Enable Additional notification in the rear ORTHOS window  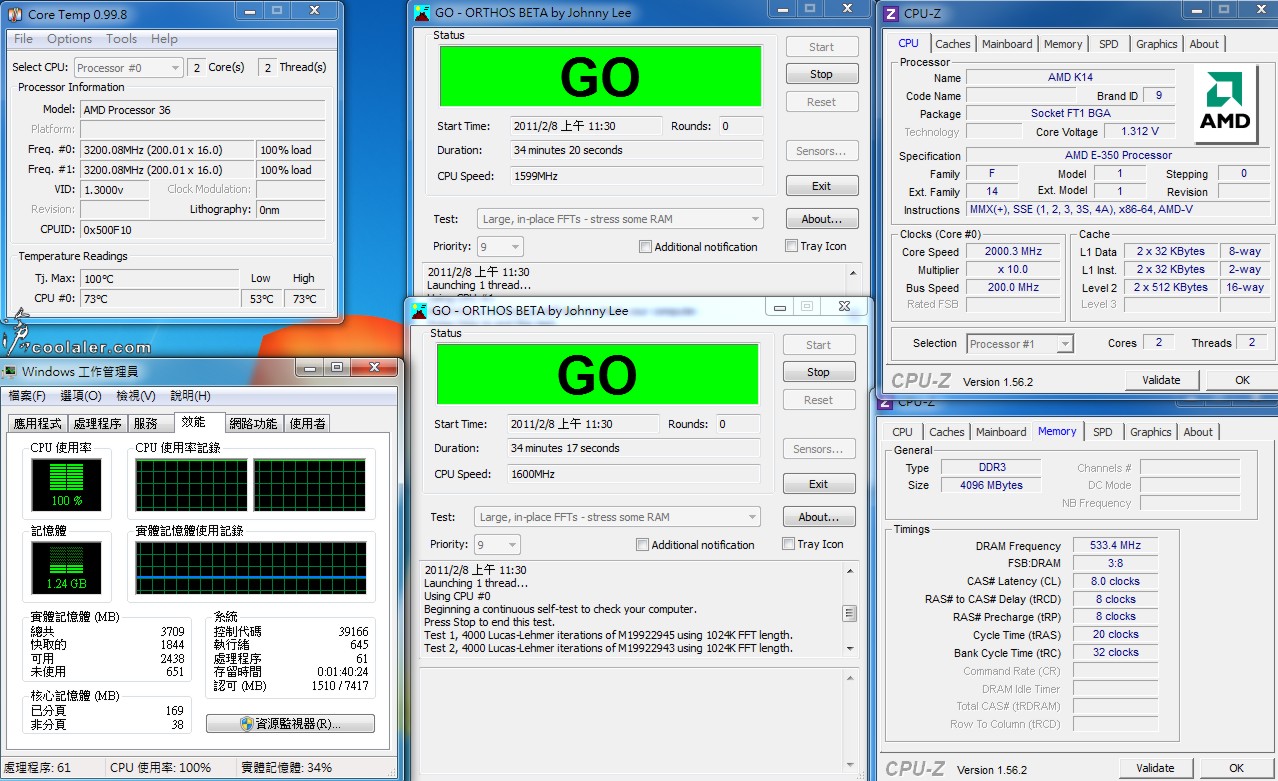(x=645, y=247)
